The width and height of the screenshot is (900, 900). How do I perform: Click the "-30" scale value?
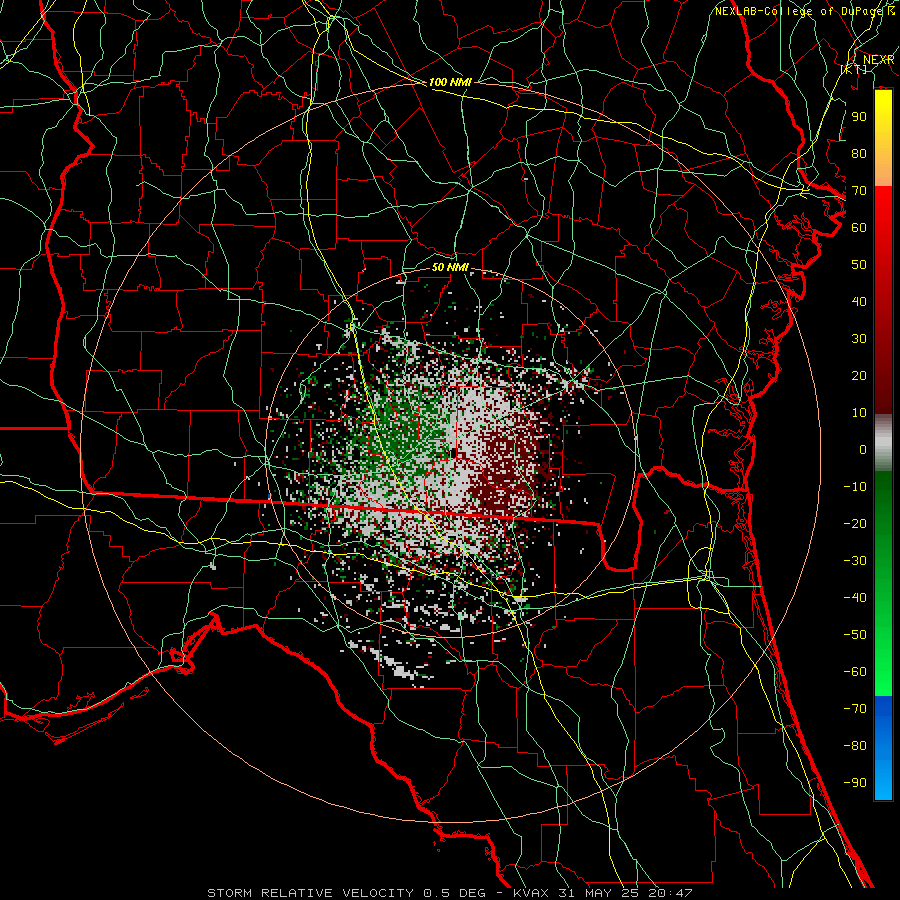tap(855, 561)
